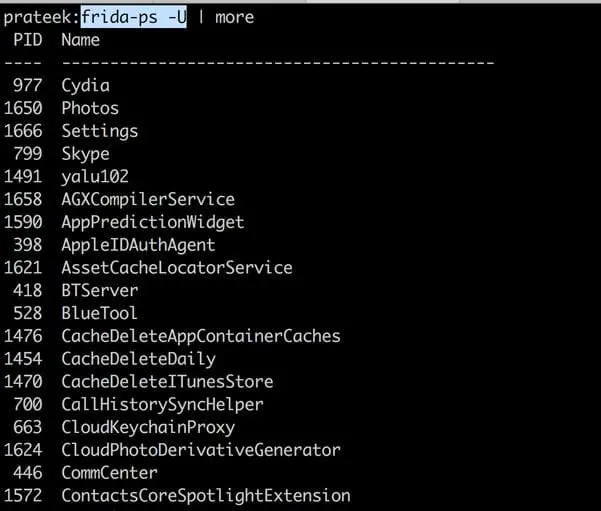
Task: Select the yalu102 process entry
Action: [95, 177]
